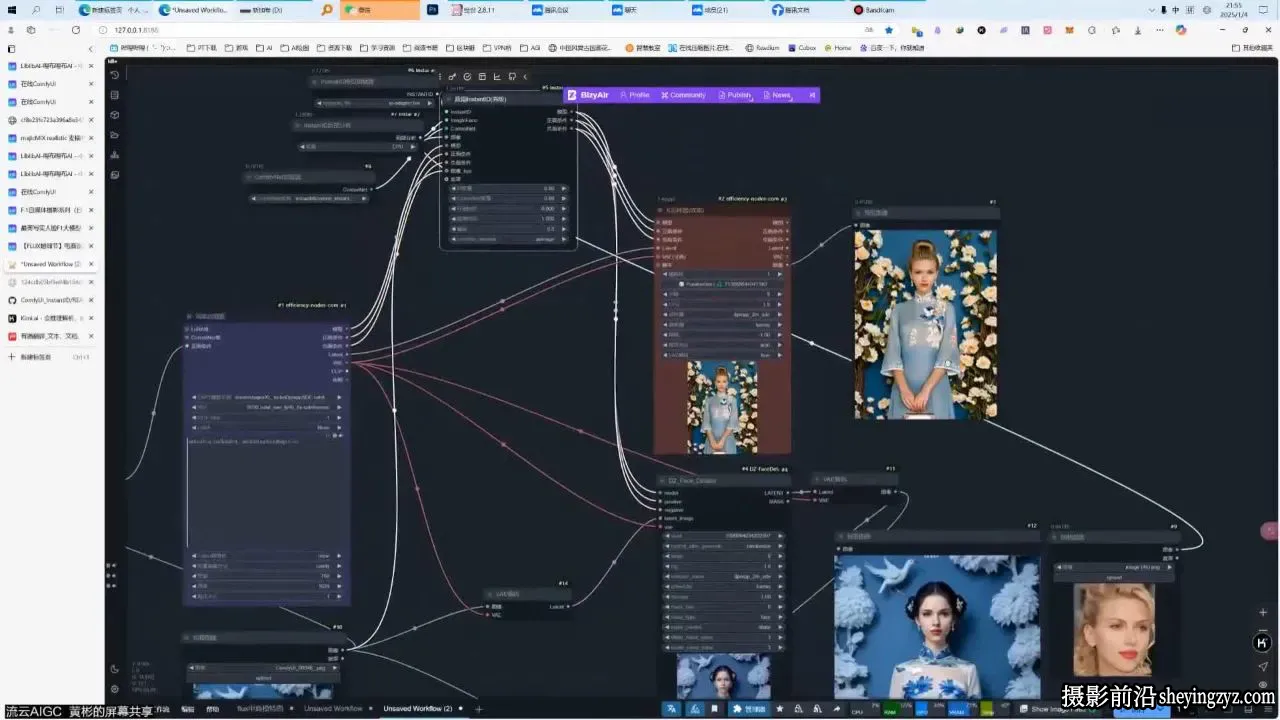Click the bookmark star in address bar
The width and height of the screenshot is (1280, 720).
[x=889, y=30]
